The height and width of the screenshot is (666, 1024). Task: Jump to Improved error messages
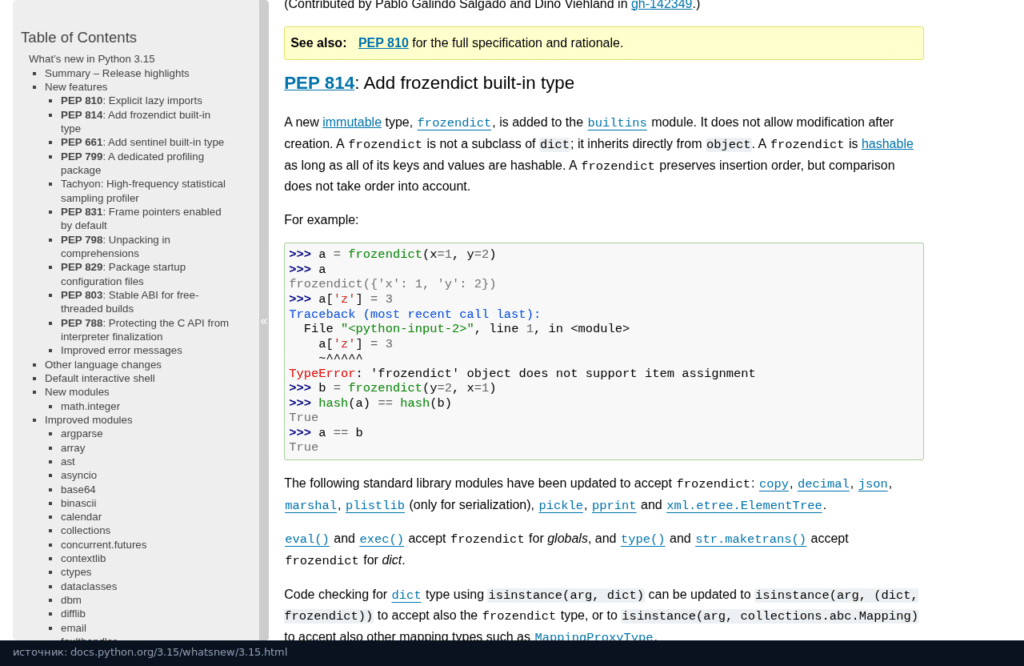pyautogui.click(x=121, y=351)
